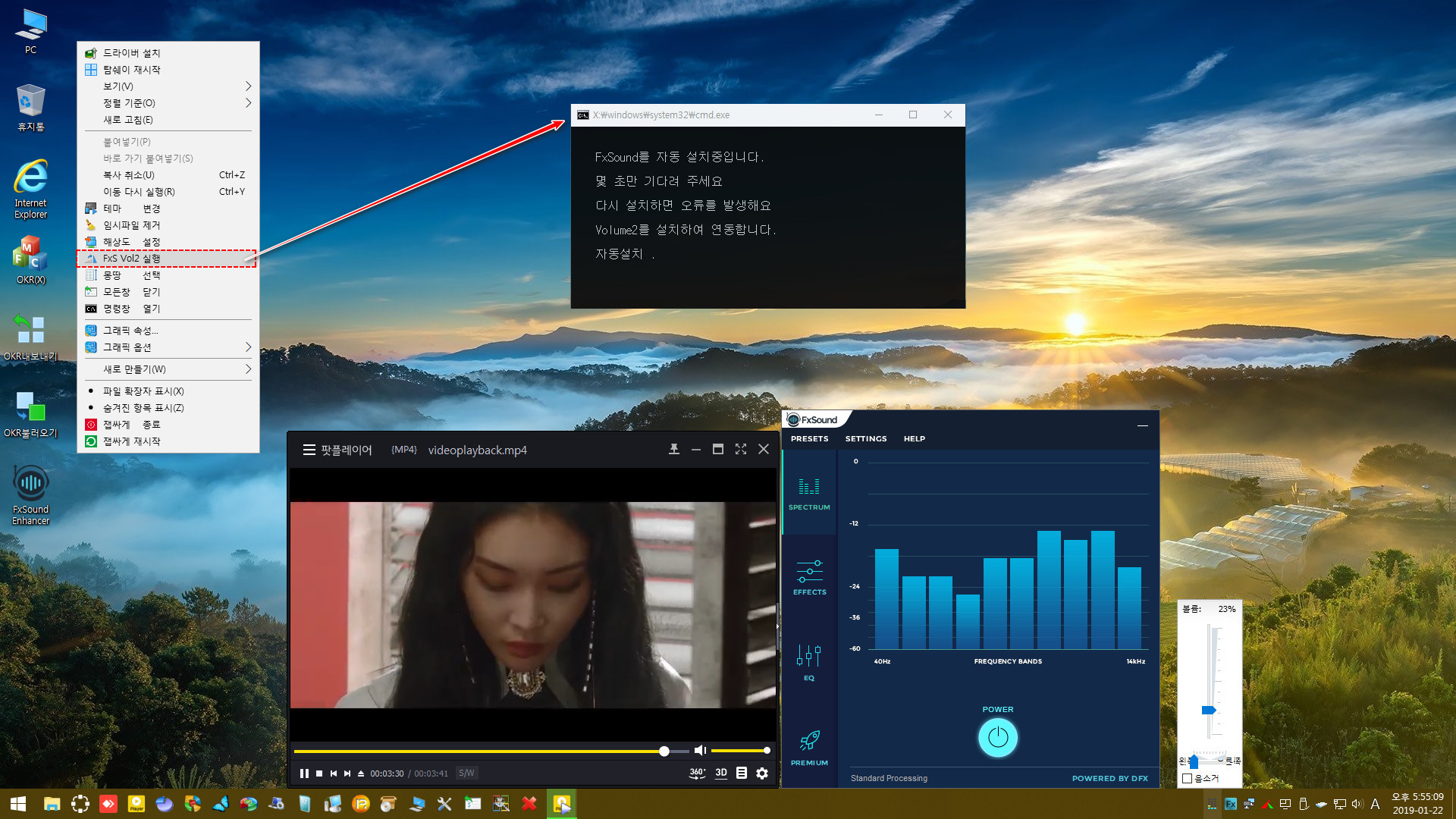Jump to previous track in PotPlayer
The height and width of the screenshot is (819, 1456).
pyautogui.click(x=334, y=773)
